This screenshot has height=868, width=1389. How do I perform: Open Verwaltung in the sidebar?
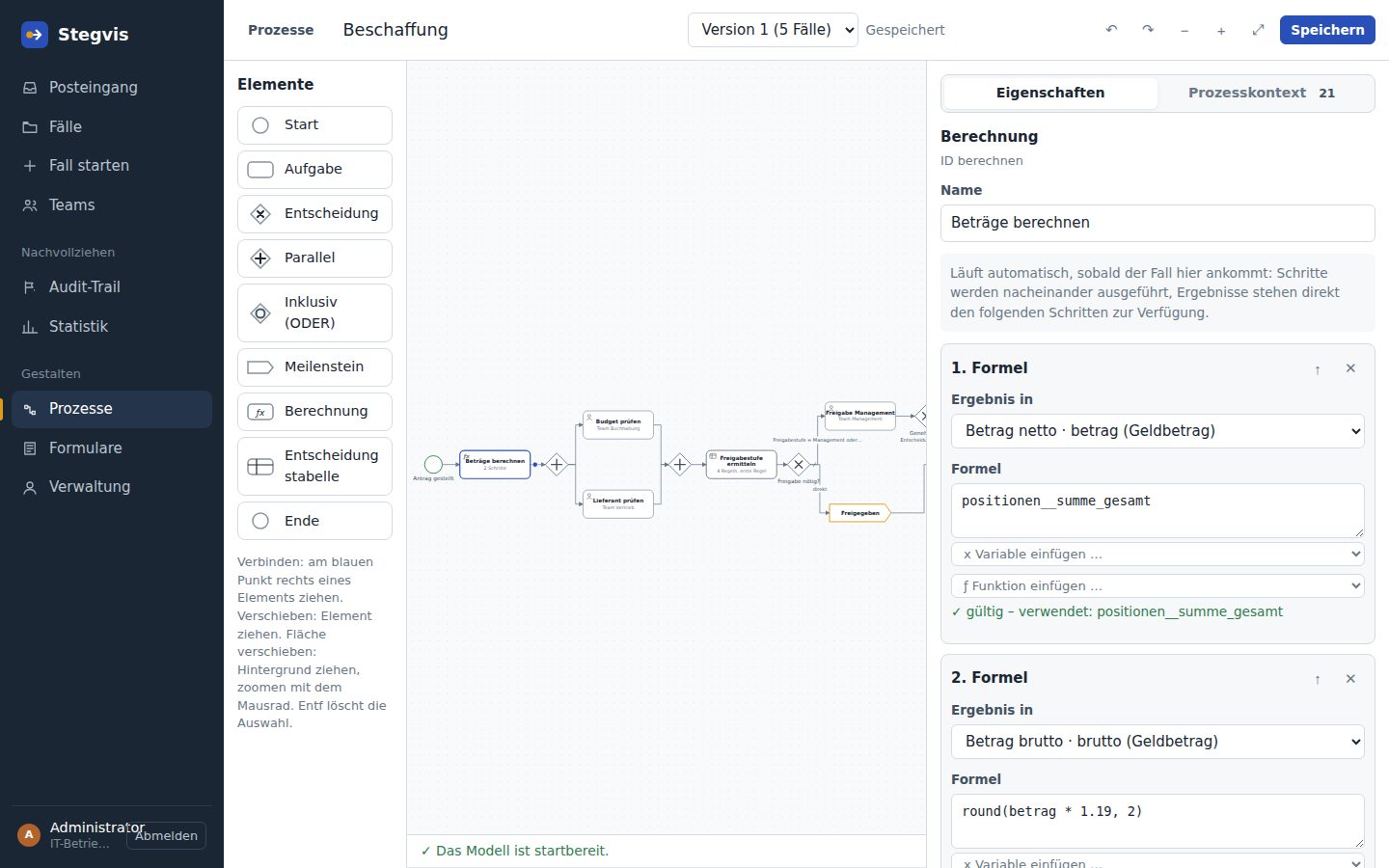pos(112,487)
